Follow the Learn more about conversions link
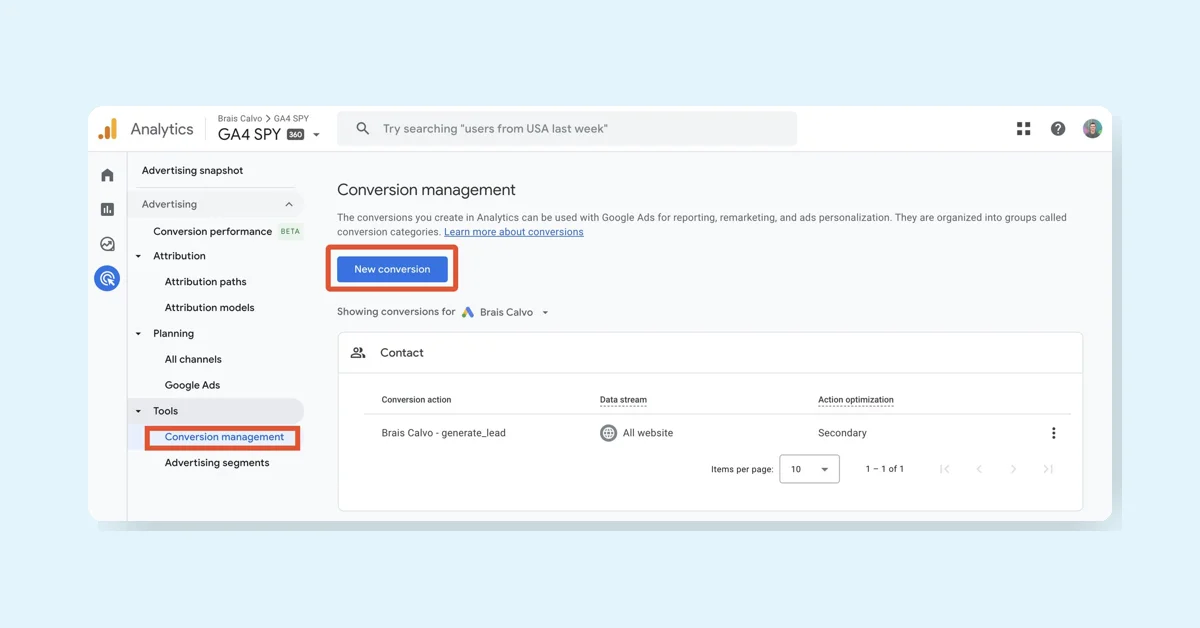The height and width of the screenshot is (628, 1200). click(514, 232)
